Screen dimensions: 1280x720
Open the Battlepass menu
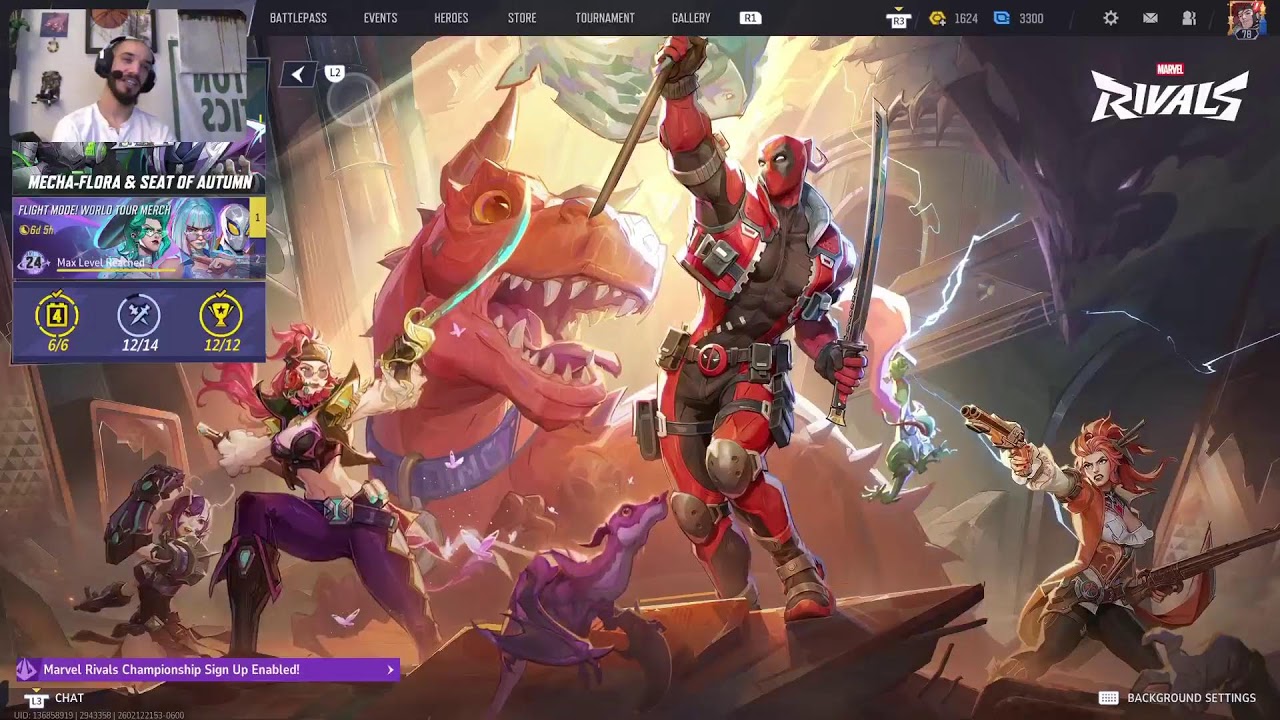pos(298,18)
